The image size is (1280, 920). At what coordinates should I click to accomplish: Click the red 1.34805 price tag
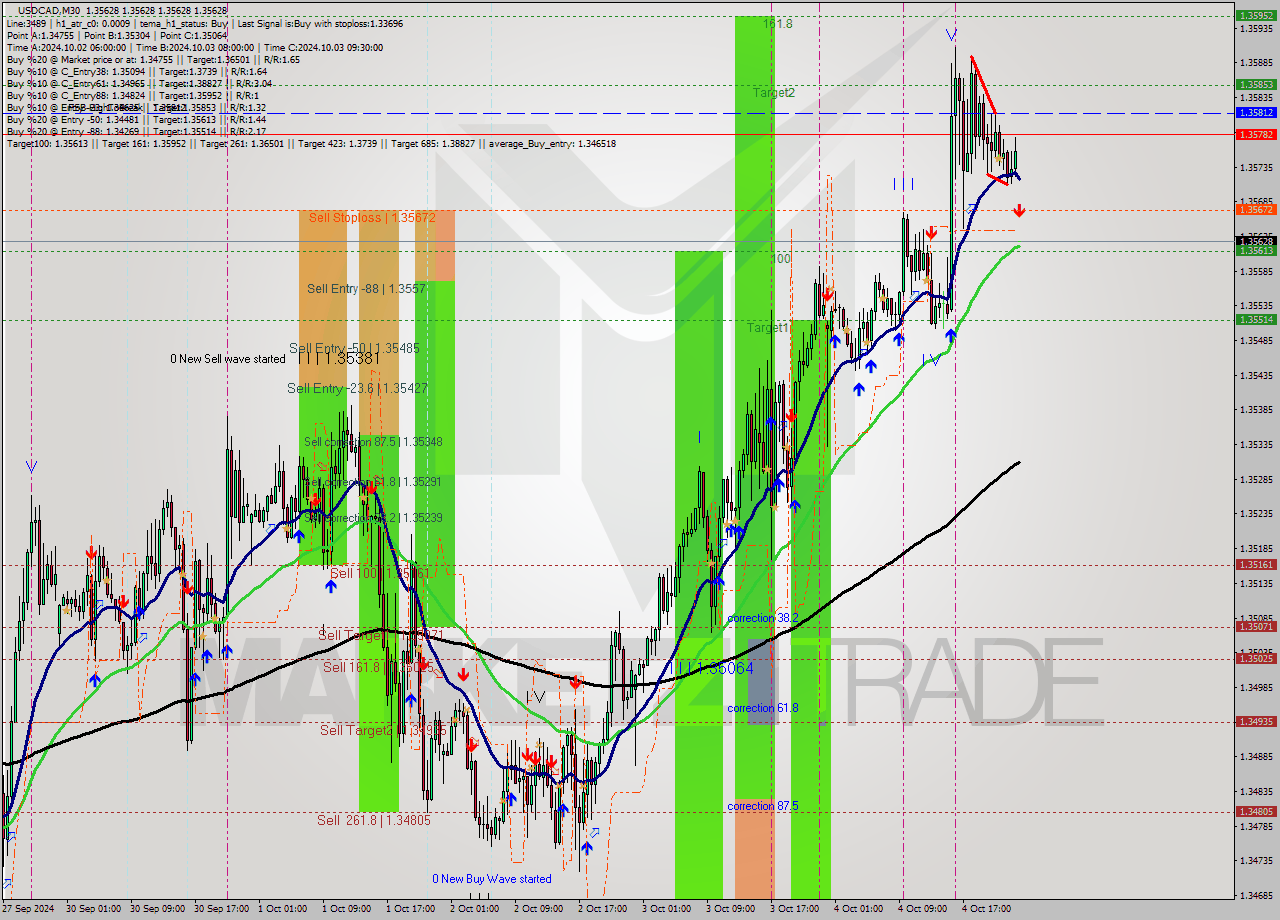coord(1255,812)
